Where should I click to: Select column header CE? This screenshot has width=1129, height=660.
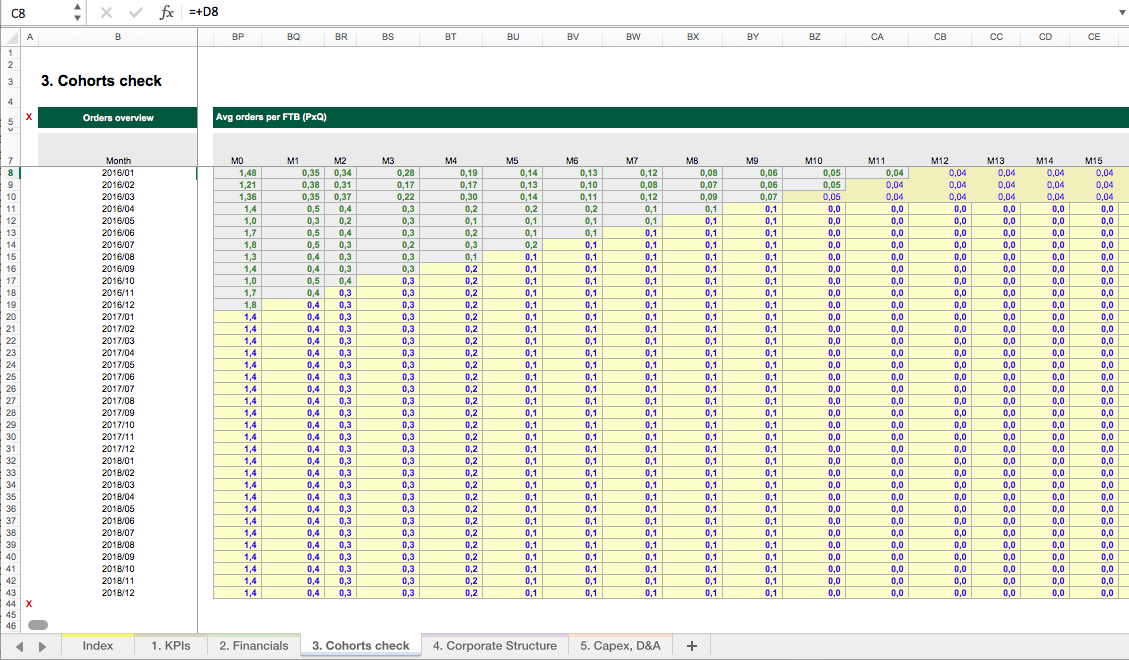click(x=1094, y=37)
